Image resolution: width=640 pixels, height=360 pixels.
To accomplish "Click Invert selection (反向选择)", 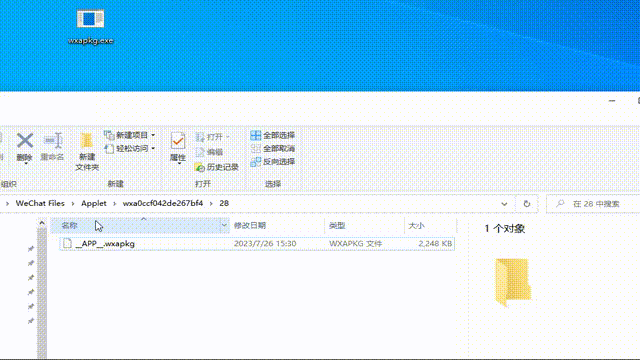I will click(272, 162).
